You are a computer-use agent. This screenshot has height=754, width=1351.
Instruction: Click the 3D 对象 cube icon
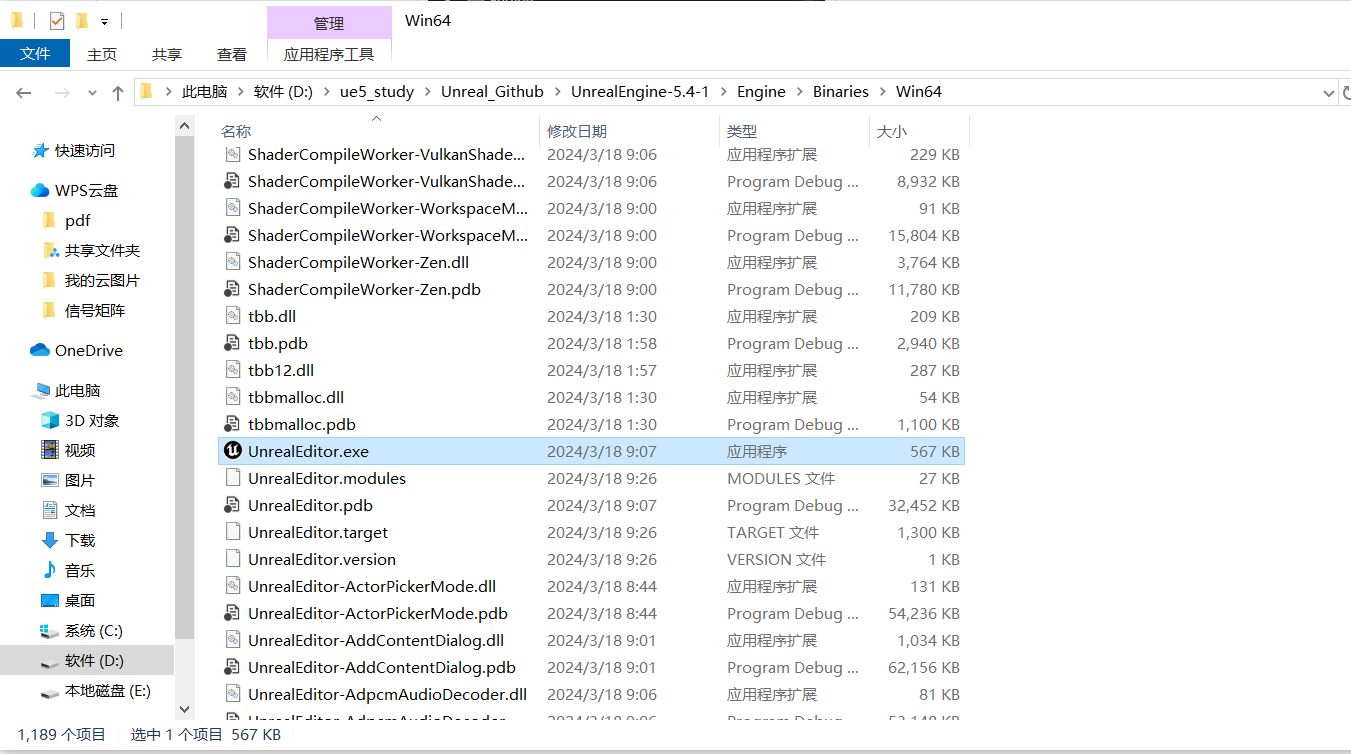tap(50, 420)
